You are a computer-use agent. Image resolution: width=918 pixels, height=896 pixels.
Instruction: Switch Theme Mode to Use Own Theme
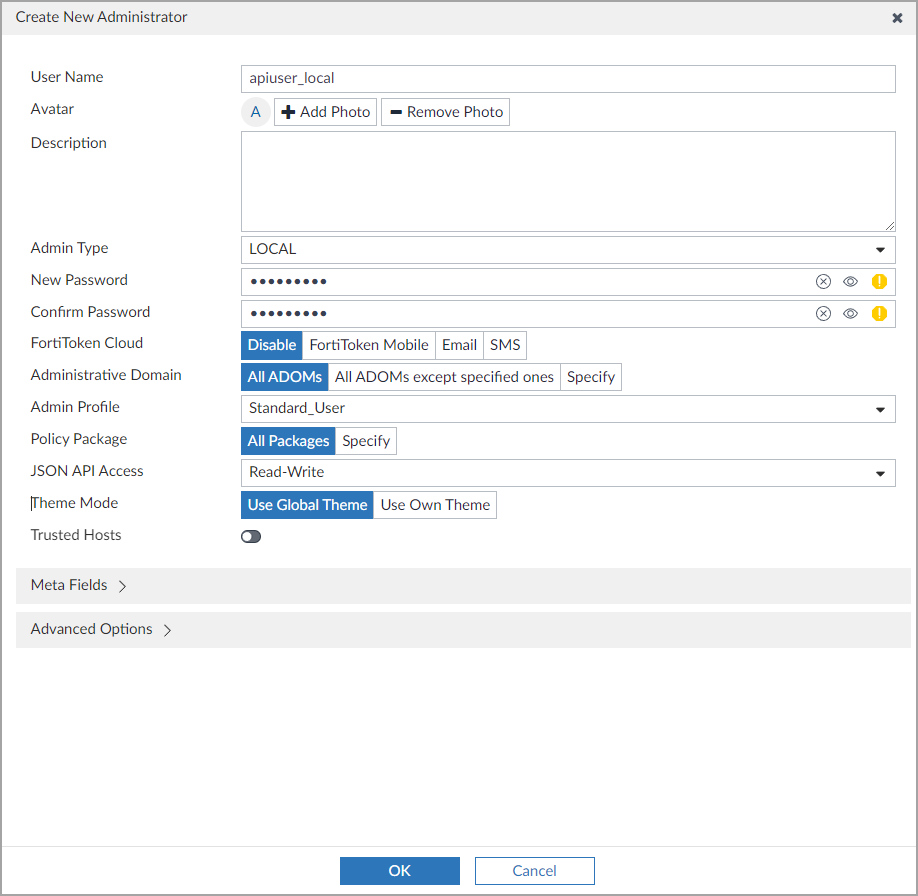[435, 505]
